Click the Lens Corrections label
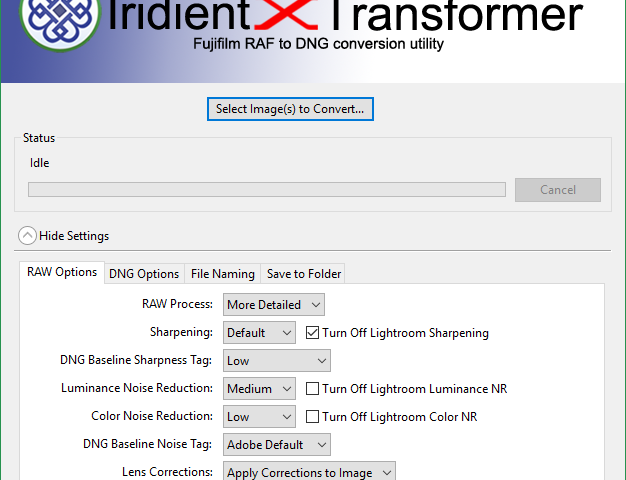The height and width of the screenshot is (480, 626). 167,472
